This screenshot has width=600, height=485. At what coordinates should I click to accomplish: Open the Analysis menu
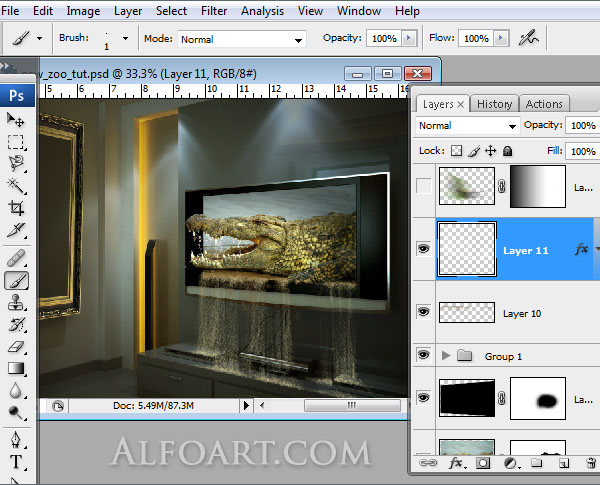262,11
